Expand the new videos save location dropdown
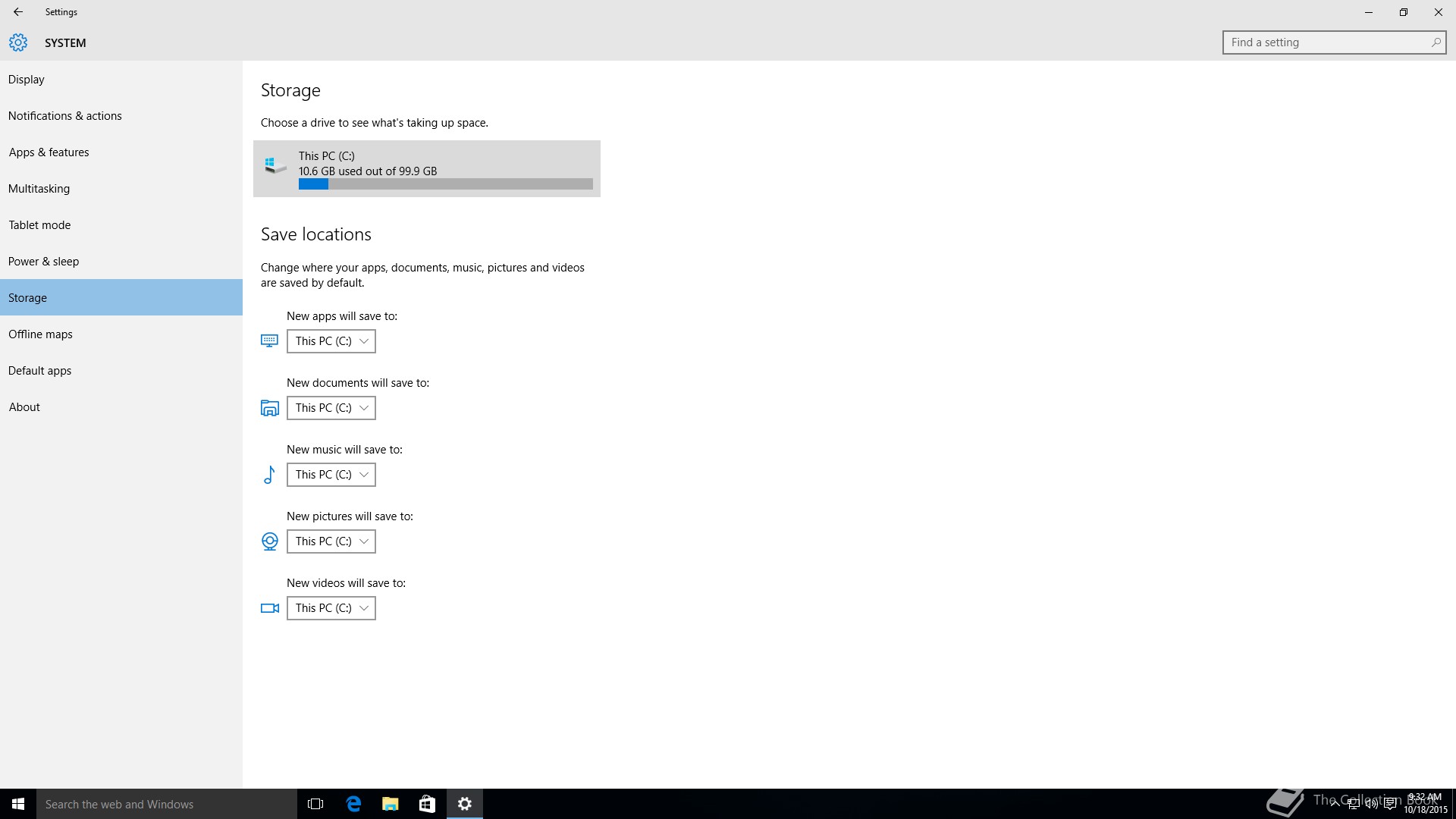The image size is (1456, 819). pos(331,608)
